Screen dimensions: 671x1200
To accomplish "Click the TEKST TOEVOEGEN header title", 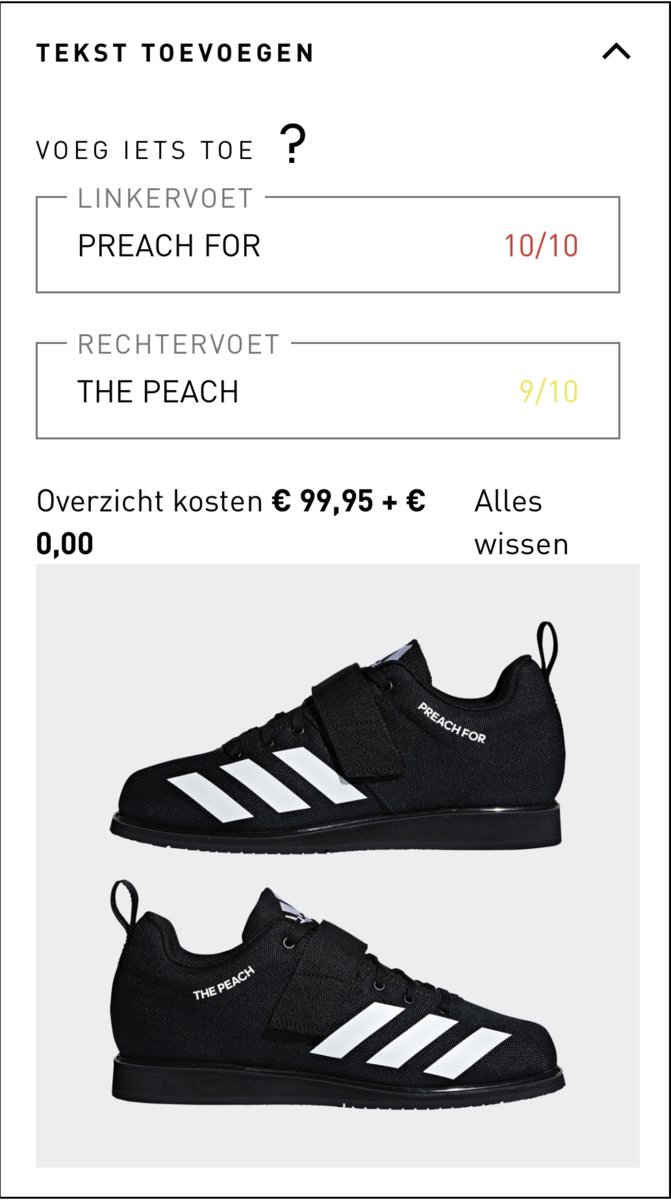I will (175, 53).
